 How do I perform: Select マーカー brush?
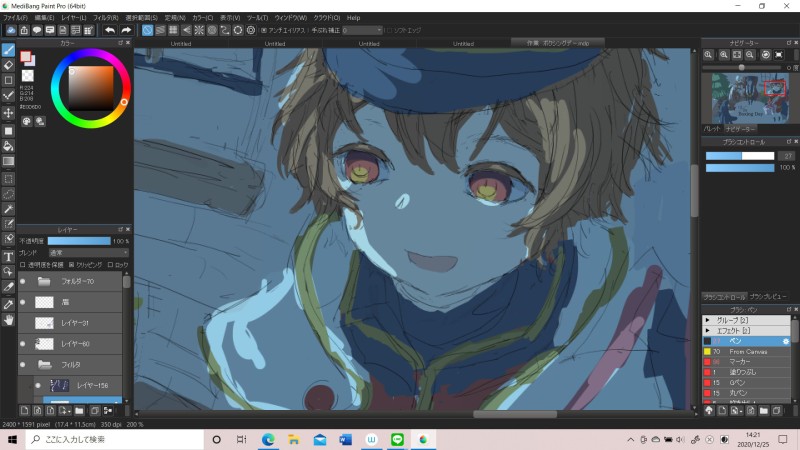pyautogui.click(x=747, y=362)
